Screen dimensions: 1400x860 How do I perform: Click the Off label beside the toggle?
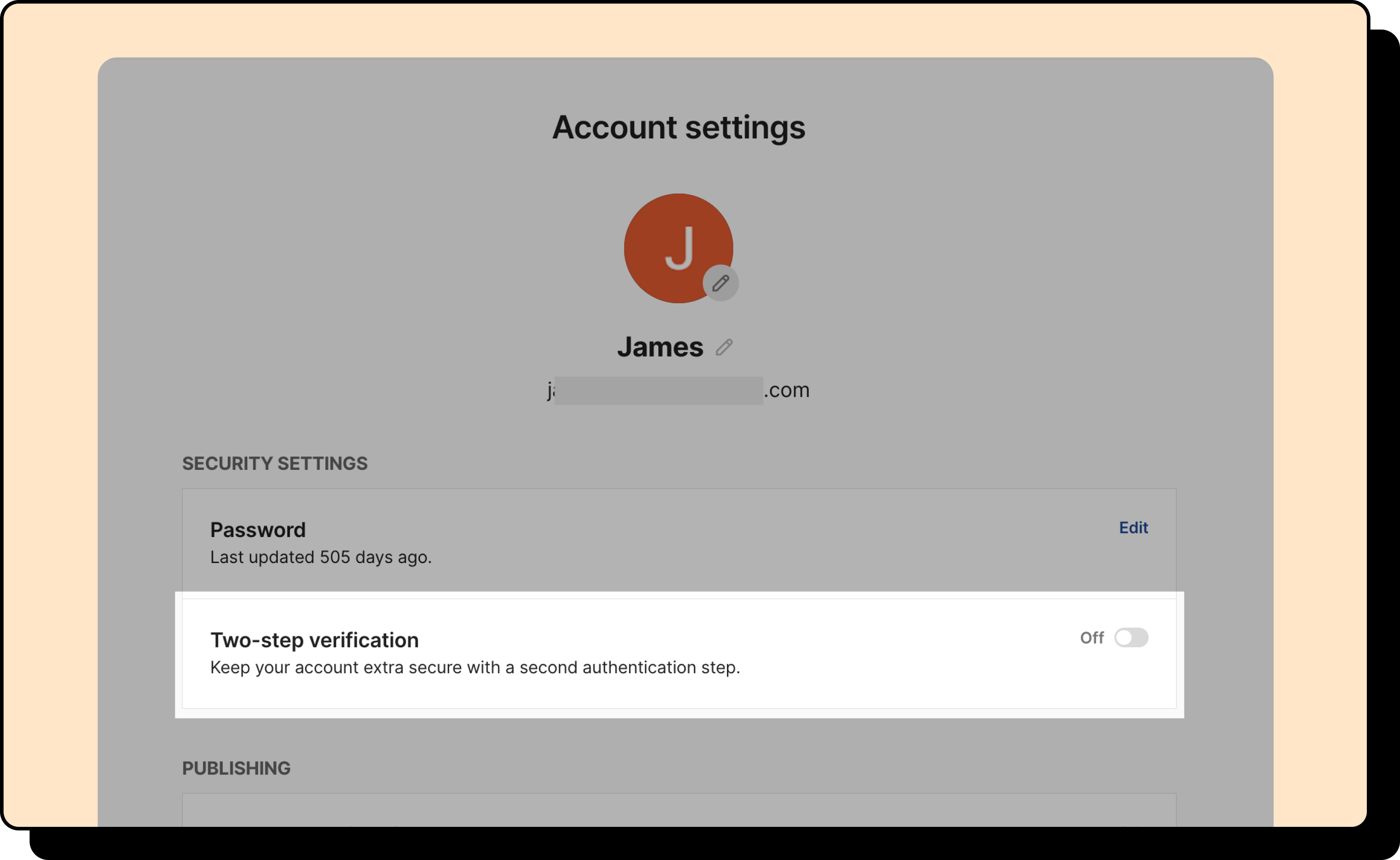[1092, 637]
